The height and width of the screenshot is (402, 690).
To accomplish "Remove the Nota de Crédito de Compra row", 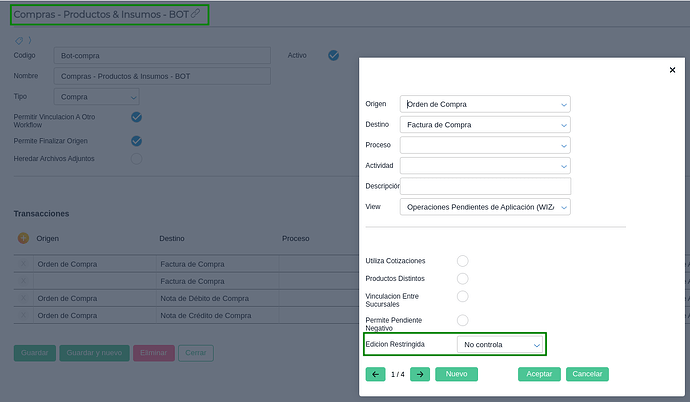I will pos(24,315).
